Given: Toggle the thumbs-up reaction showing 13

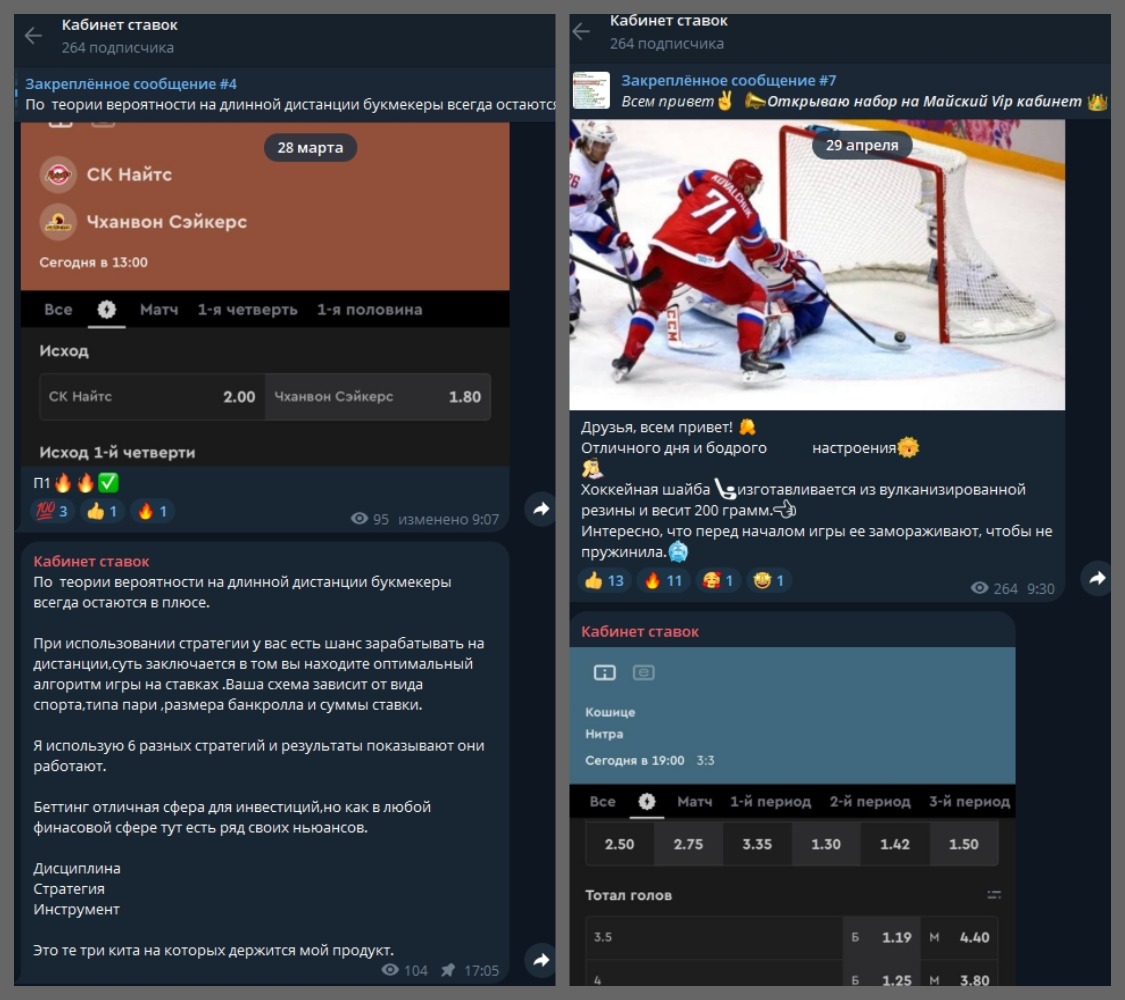Looking at the screenshot, I should pyautogui.click(x=604, y=581).
